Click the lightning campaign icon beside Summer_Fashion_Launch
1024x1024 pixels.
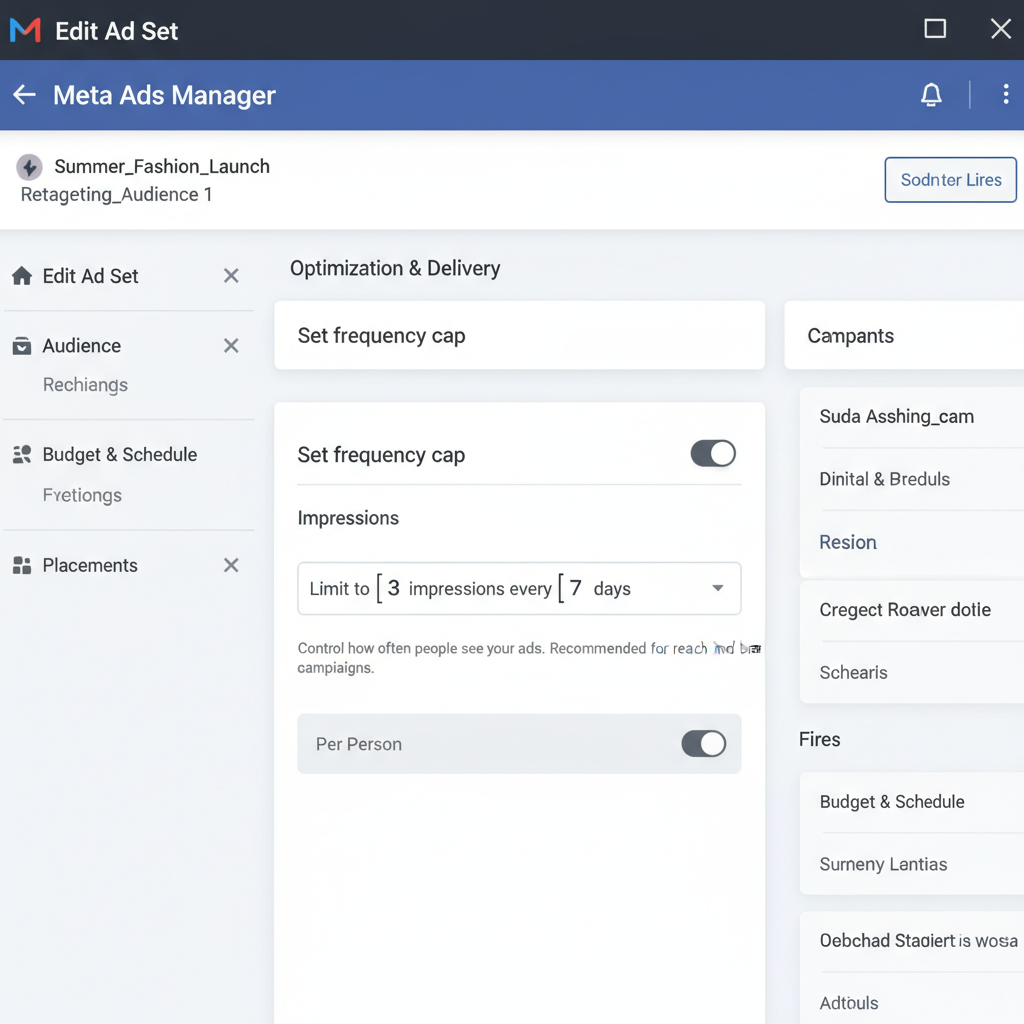[30, 167]
